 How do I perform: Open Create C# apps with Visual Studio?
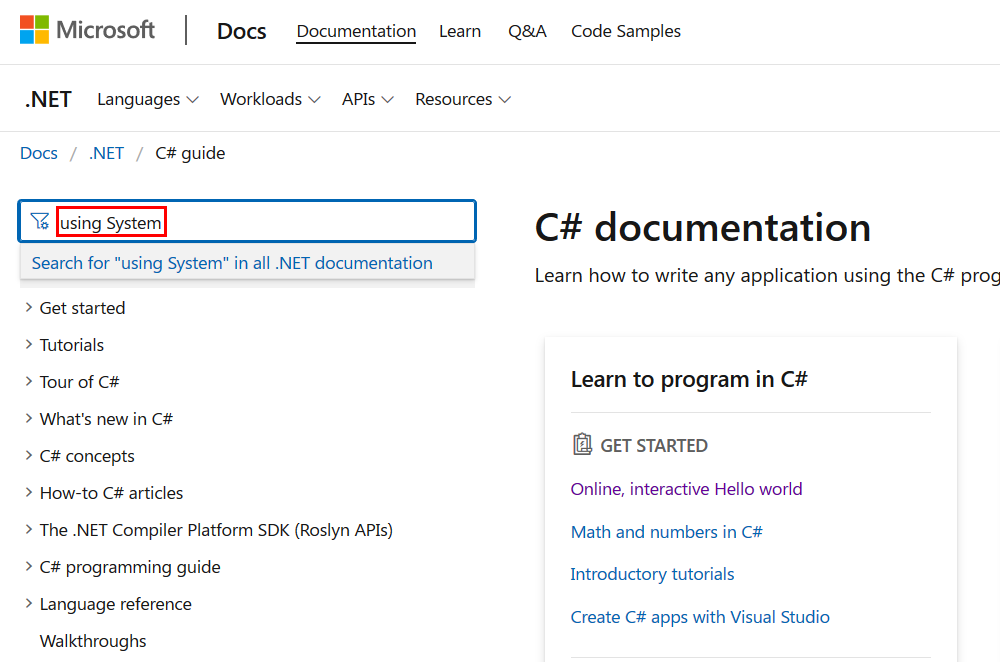tap(700, 617)
